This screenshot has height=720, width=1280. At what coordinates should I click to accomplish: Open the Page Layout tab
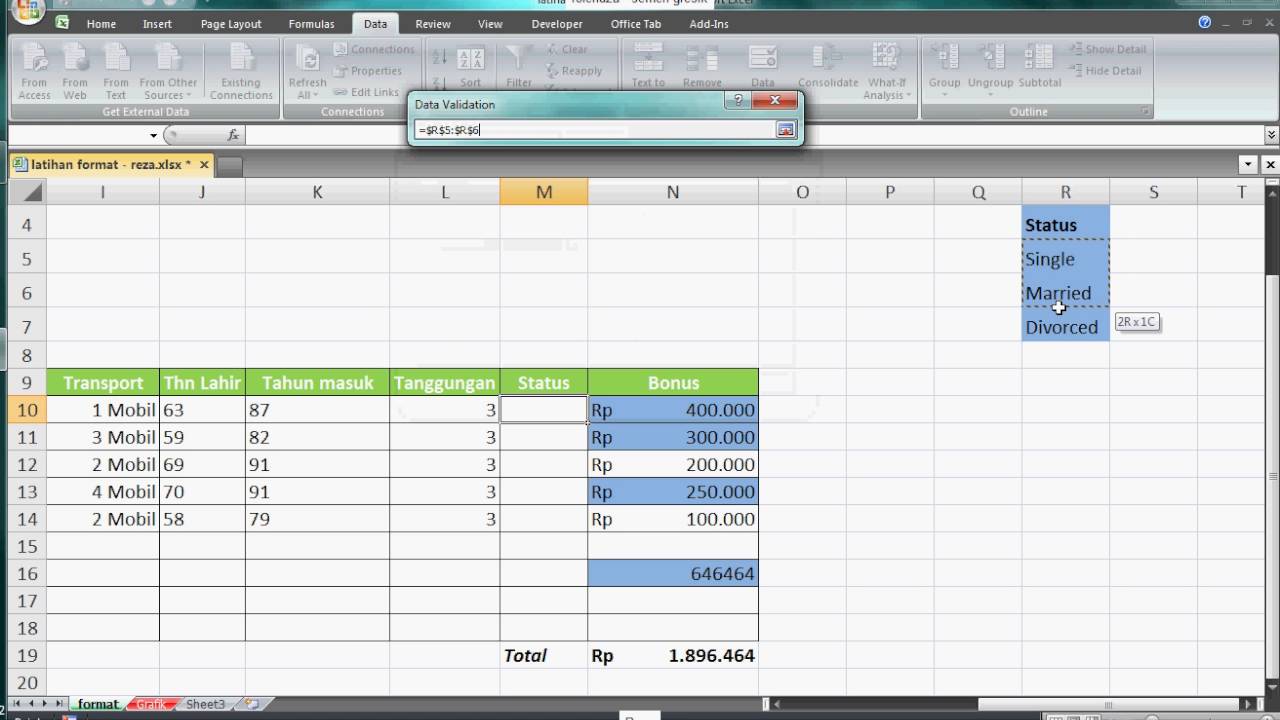pos(231,24)
